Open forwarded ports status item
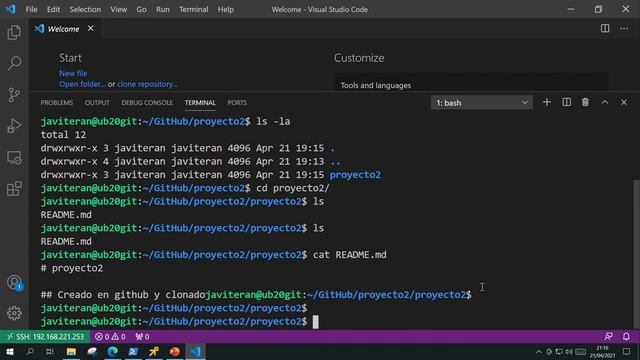Screen dimensions: 640x360 pos(142,337)
